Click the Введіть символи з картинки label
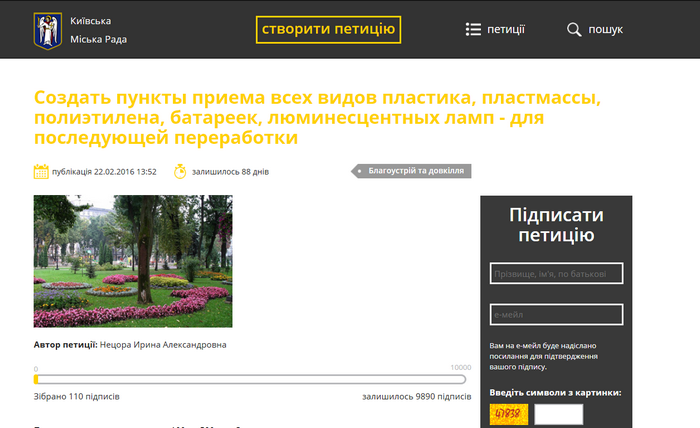Viewport: 700px width, 428px height. point(555,393)
